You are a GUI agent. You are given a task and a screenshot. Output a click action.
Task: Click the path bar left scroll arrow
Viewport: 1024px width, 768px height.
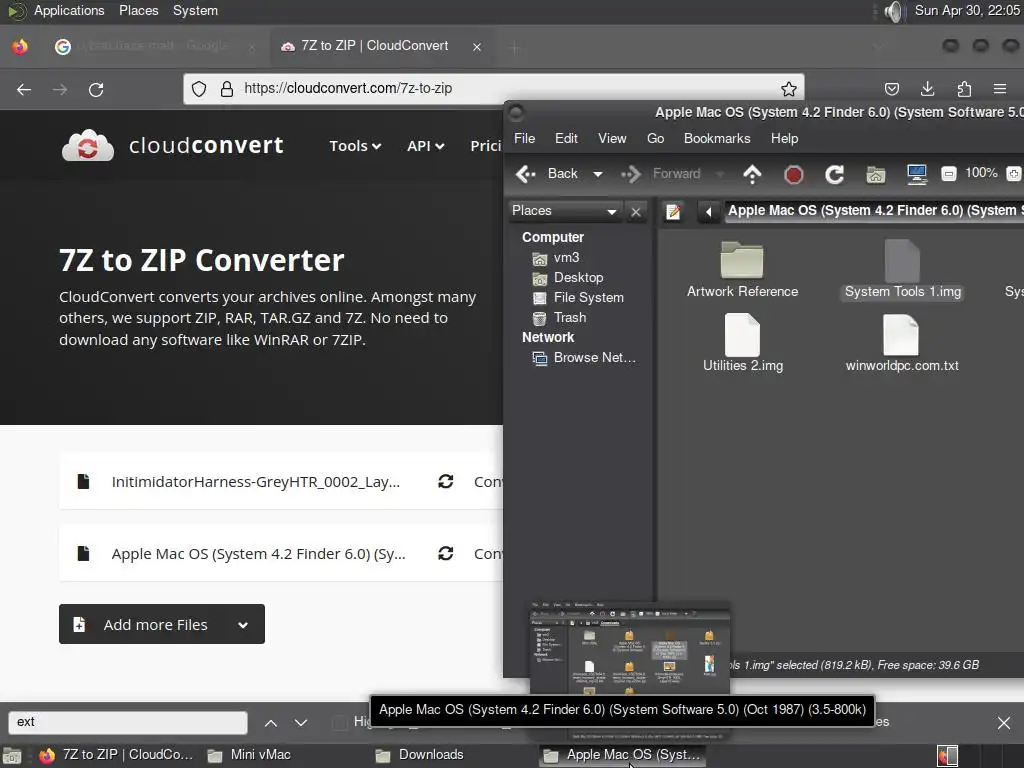709,212
